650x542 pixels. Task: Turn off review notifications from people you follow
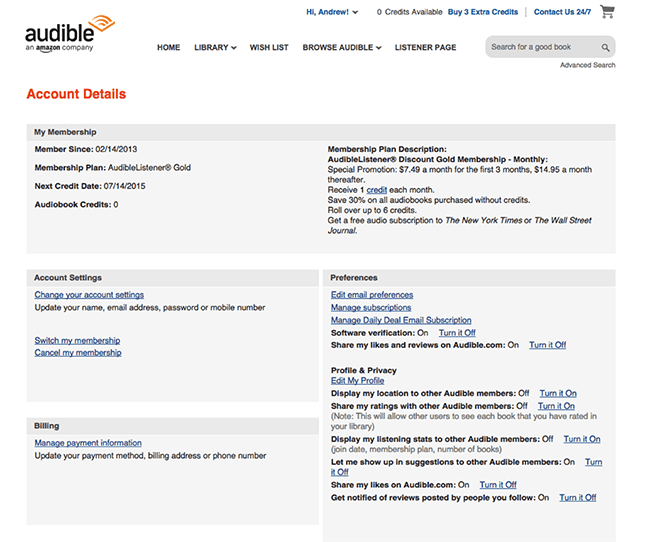578,498
